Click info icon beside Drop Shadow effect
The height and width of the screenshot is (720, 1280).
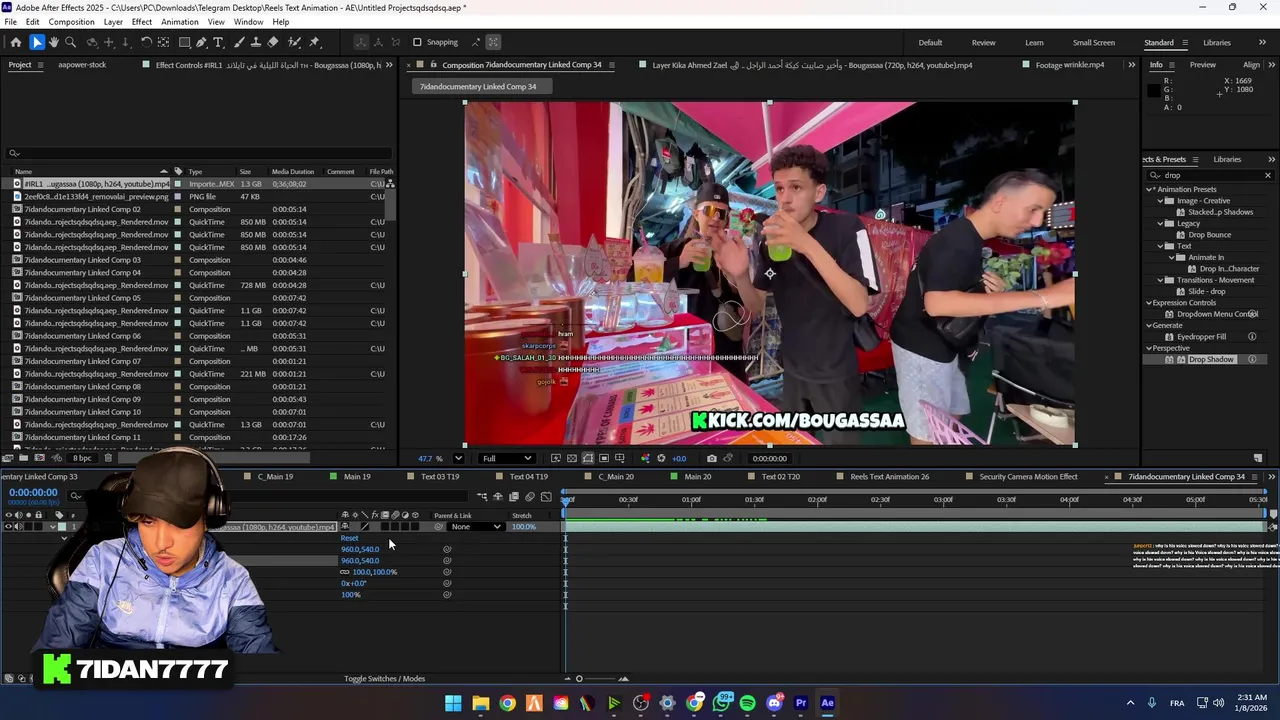pyautogui.click(x=1252, y=359)
